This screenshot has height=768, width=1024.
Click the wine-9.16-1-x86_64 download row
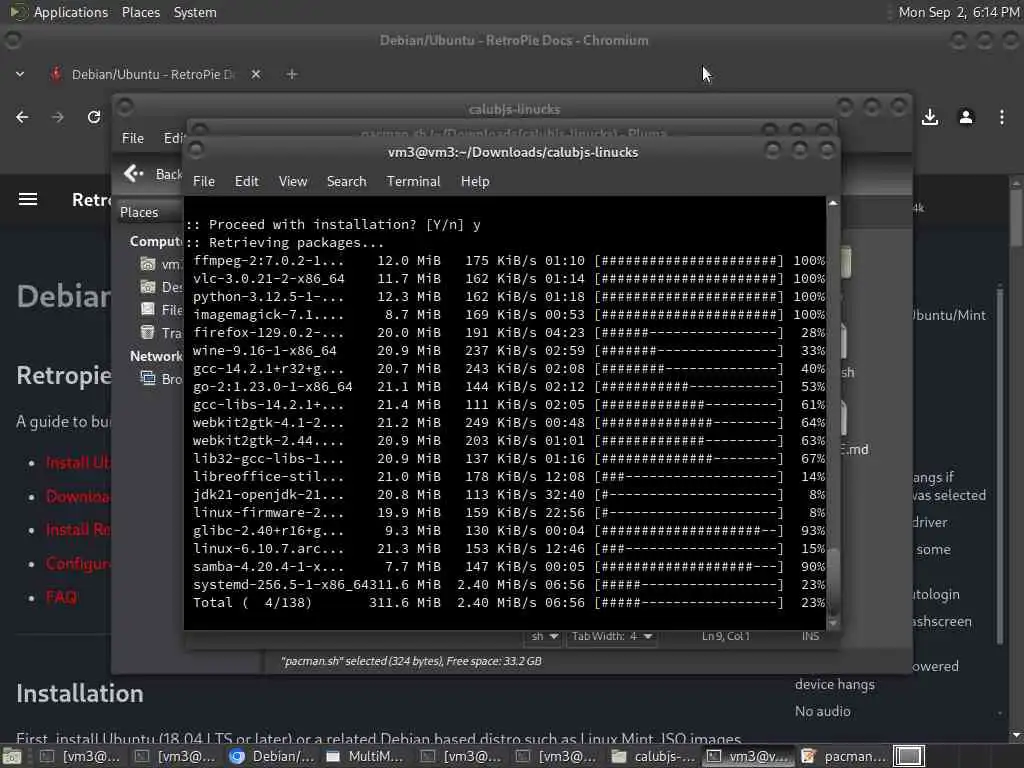pyautogui.click(x=508, y=351)
